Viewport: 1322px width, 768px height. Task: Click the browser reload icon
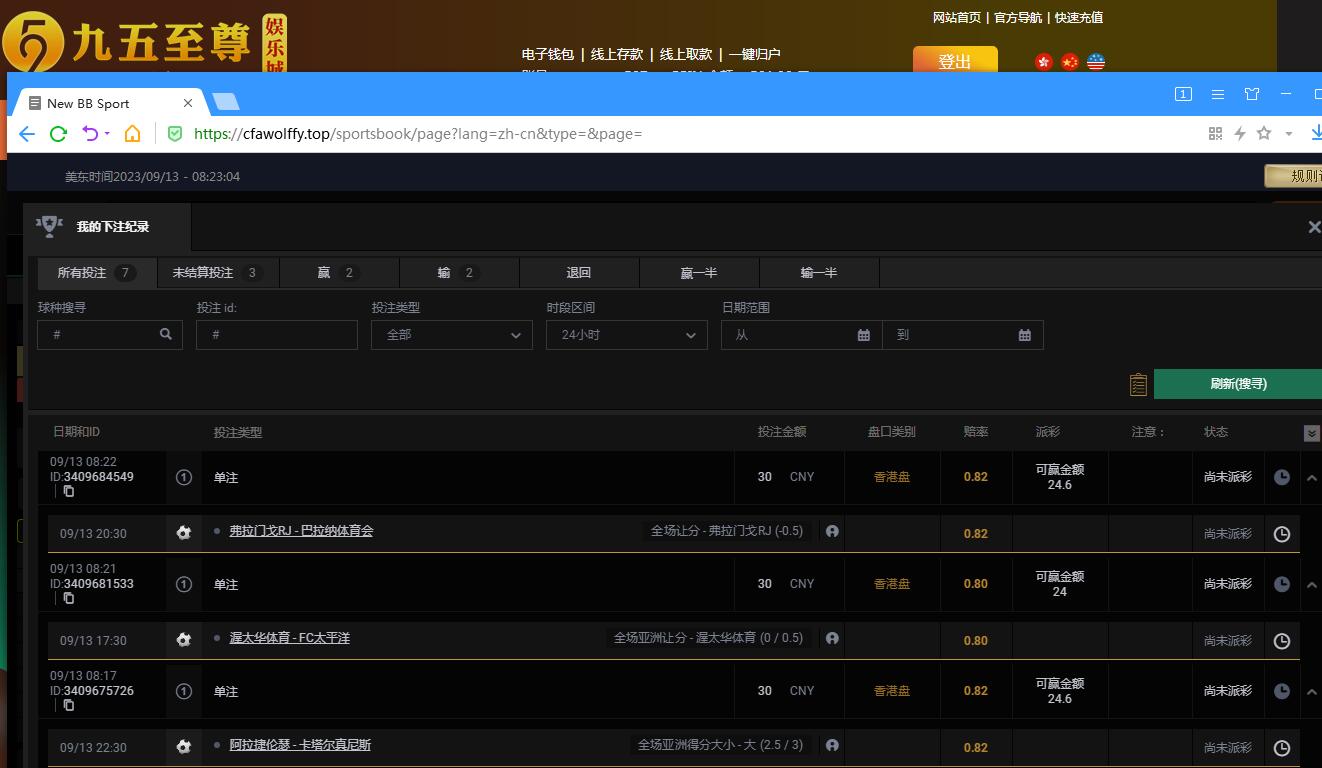tap(58, 134)
